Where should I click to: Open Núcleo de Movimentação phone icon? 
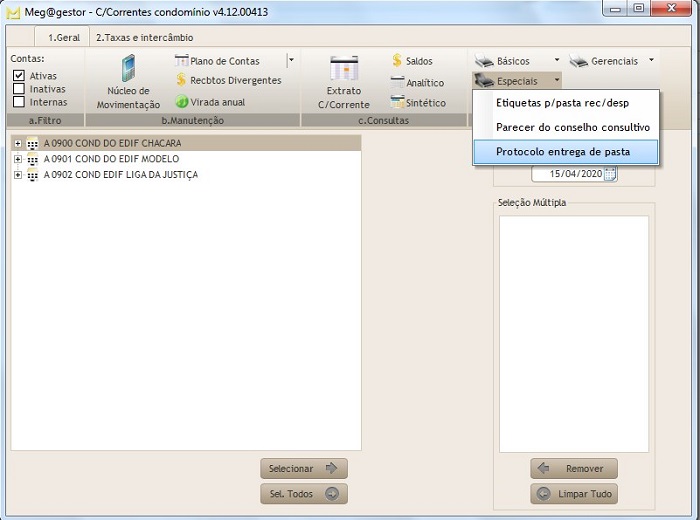(128, 68)
